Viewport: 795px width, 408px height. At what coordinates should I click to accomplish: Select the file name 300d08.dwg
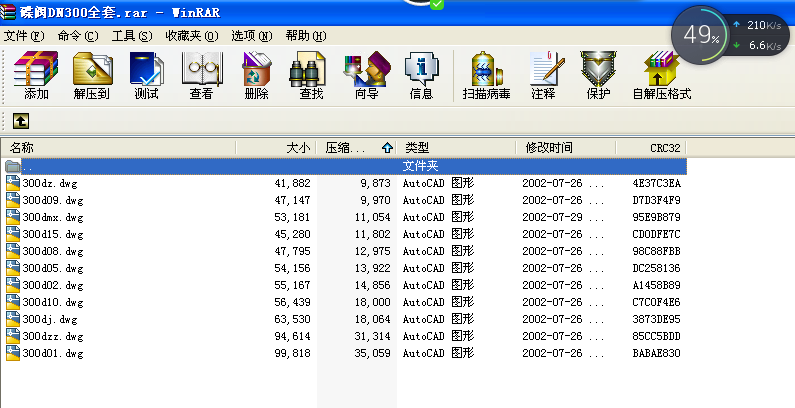tap(53, 251)
